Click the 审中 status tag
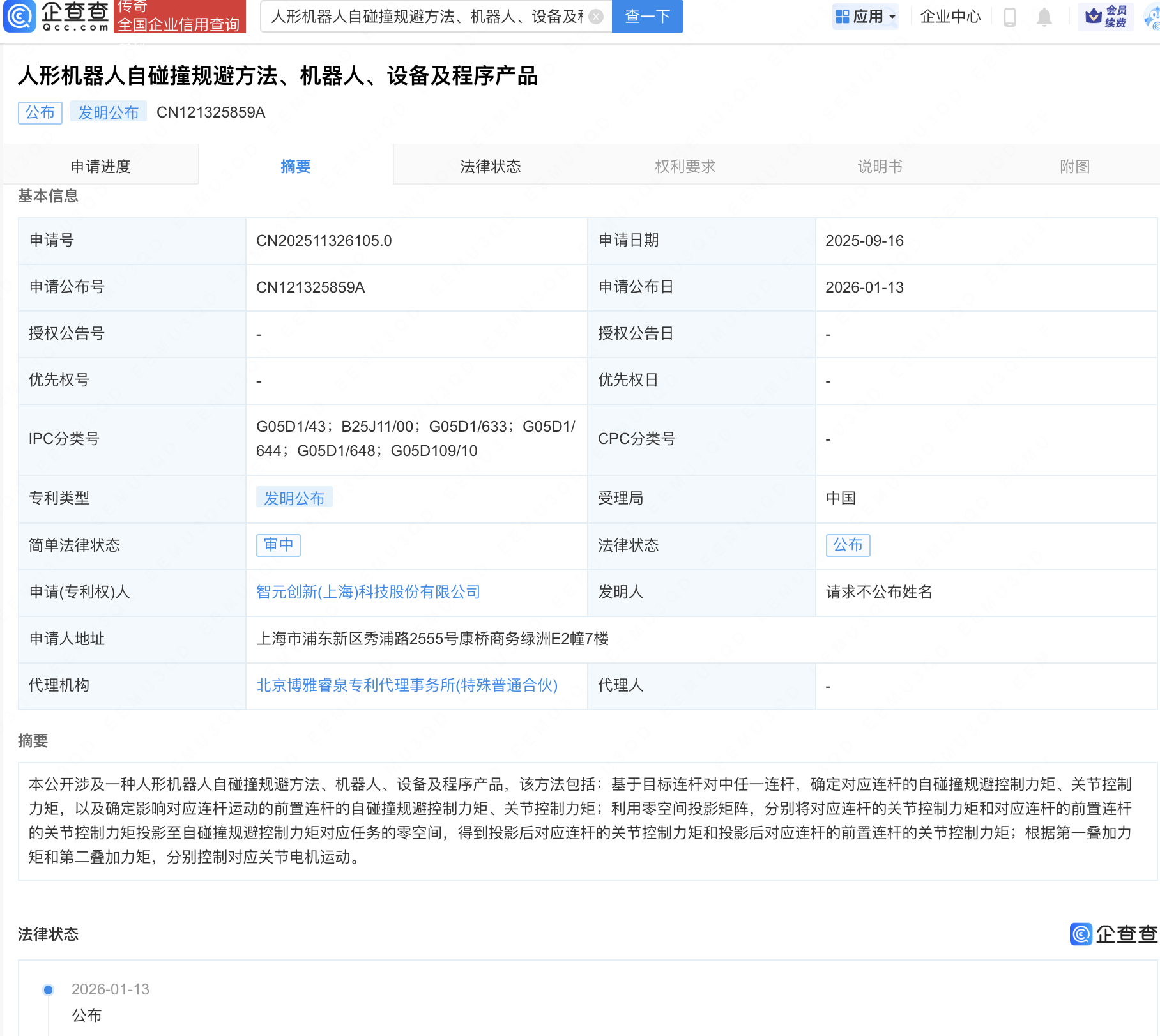The image size is (1160, 1036). pos(279,545)
